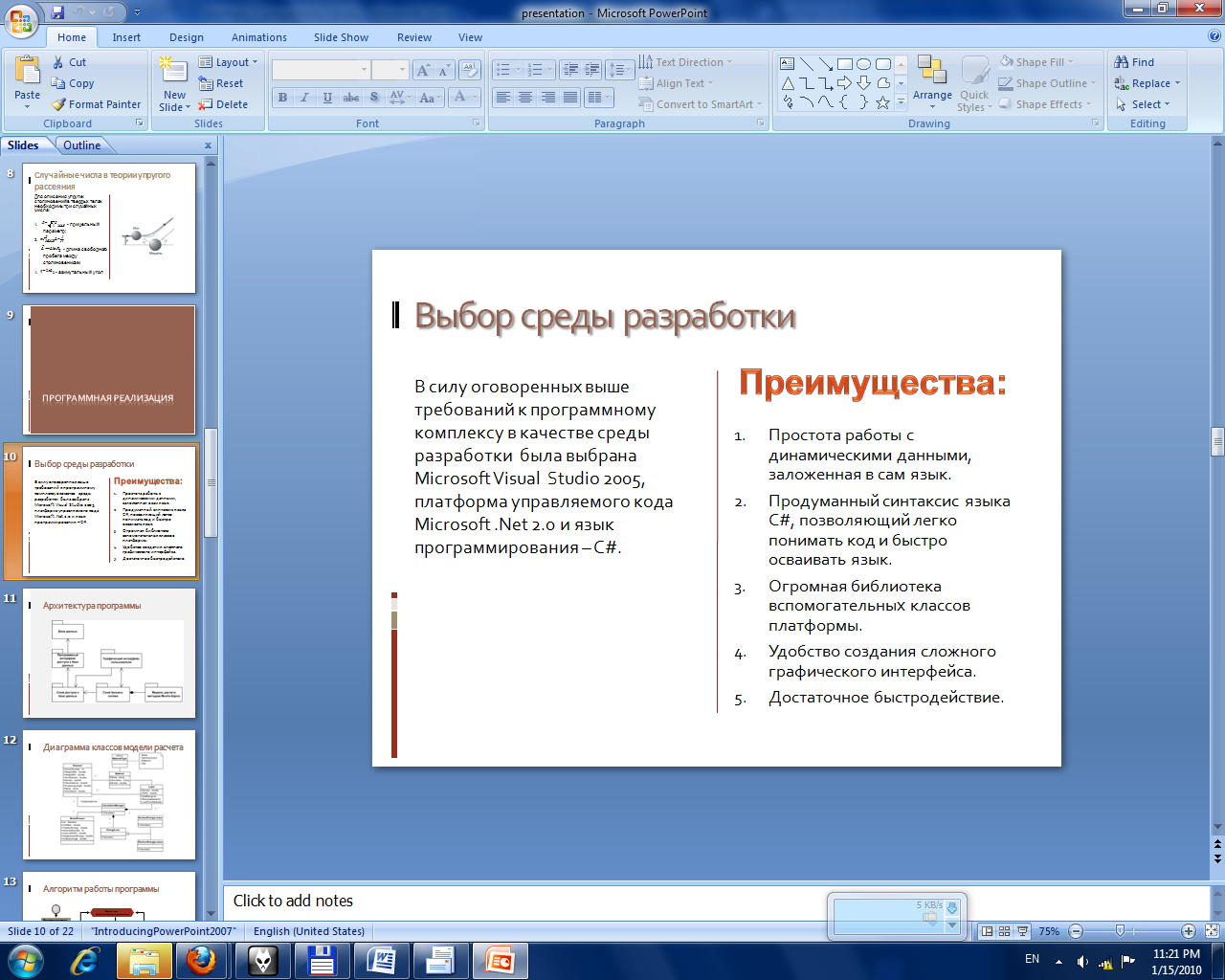Image resolution: width=1225 pixels, height=980 pixels.
Task: Activate the Format Painter brush
Action: coord(96,104)
